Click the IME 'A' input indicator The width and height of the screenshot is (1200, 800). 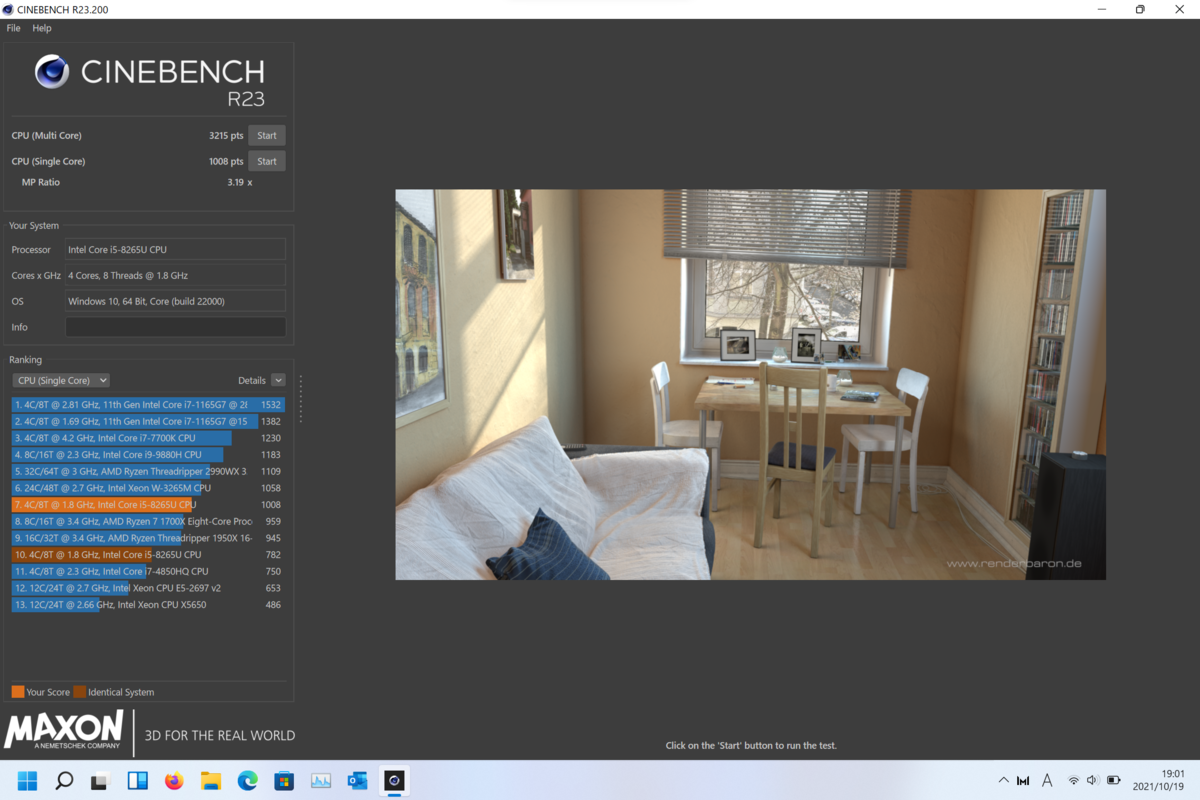point(1047,780)
